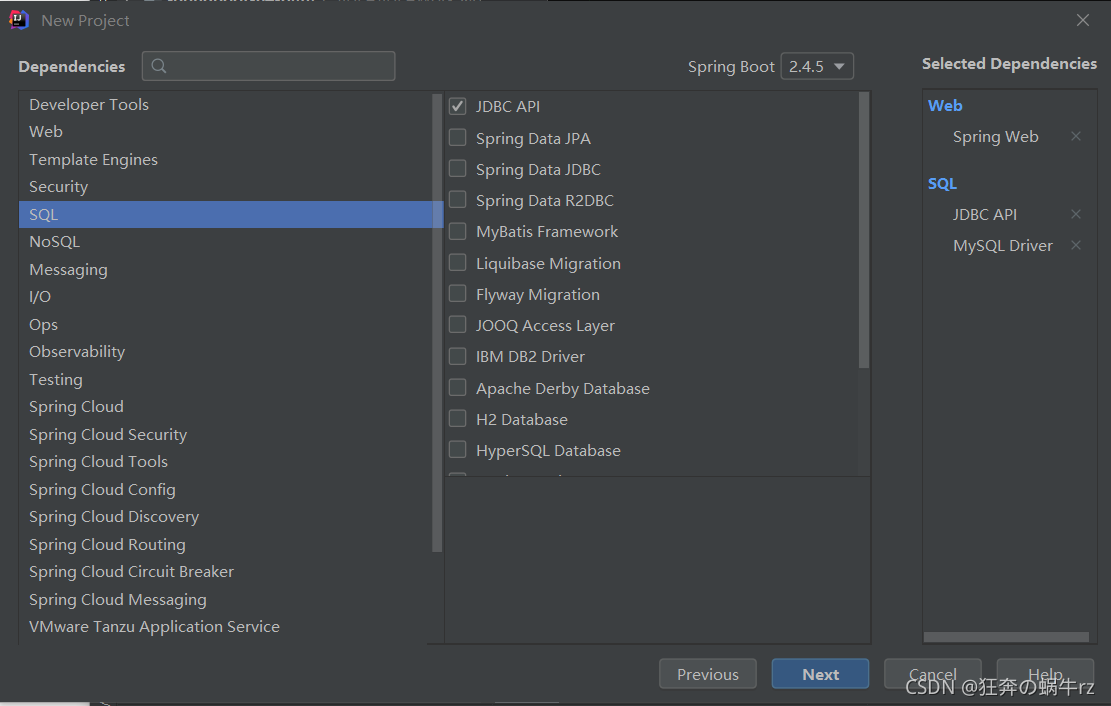Enable Apache Derby Database checkbox
Screen dimensions: 1111x706
(458, 388)
